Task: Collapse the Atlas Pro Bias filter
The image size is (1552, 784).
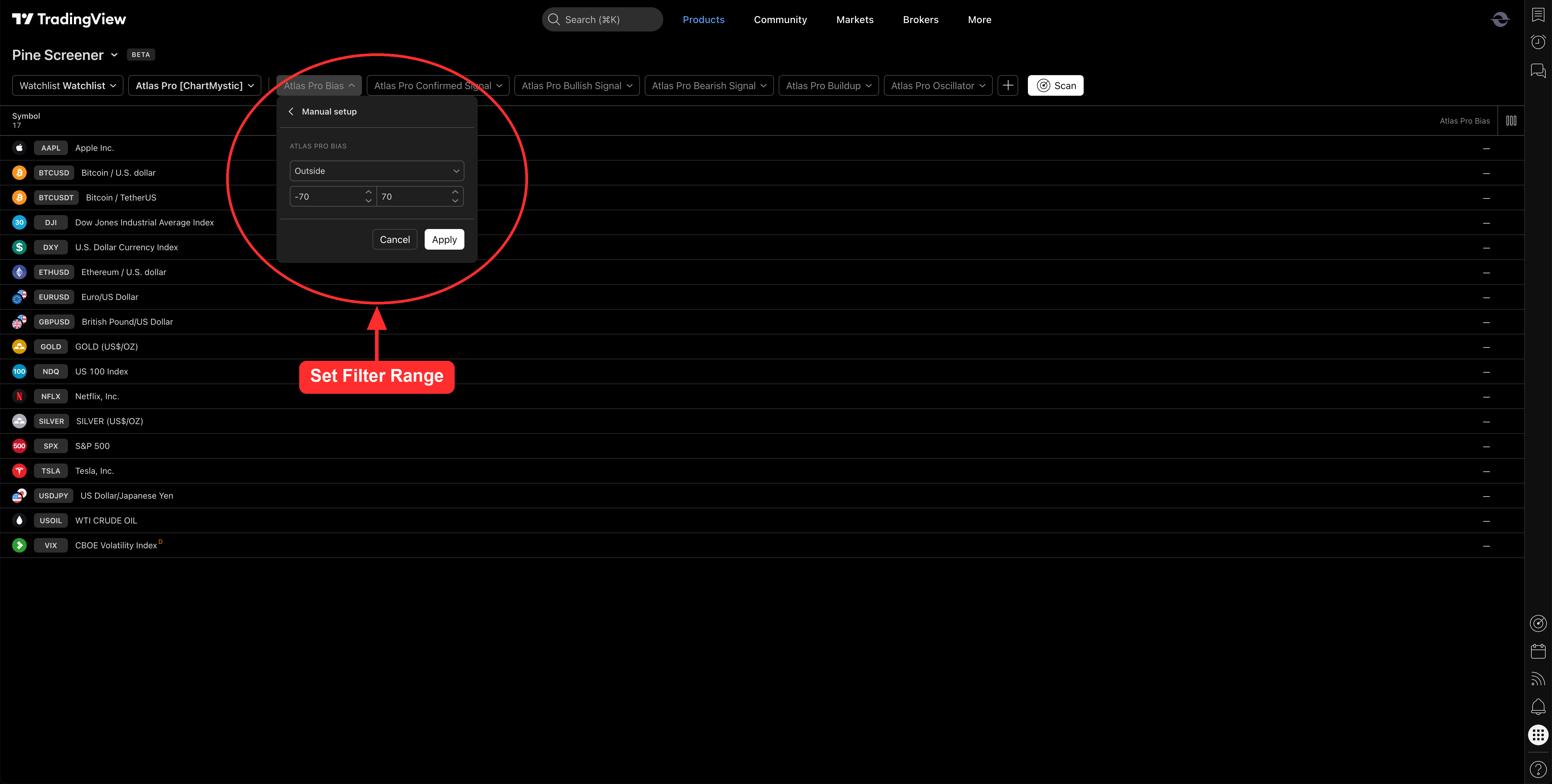Action: click(319, 85)
